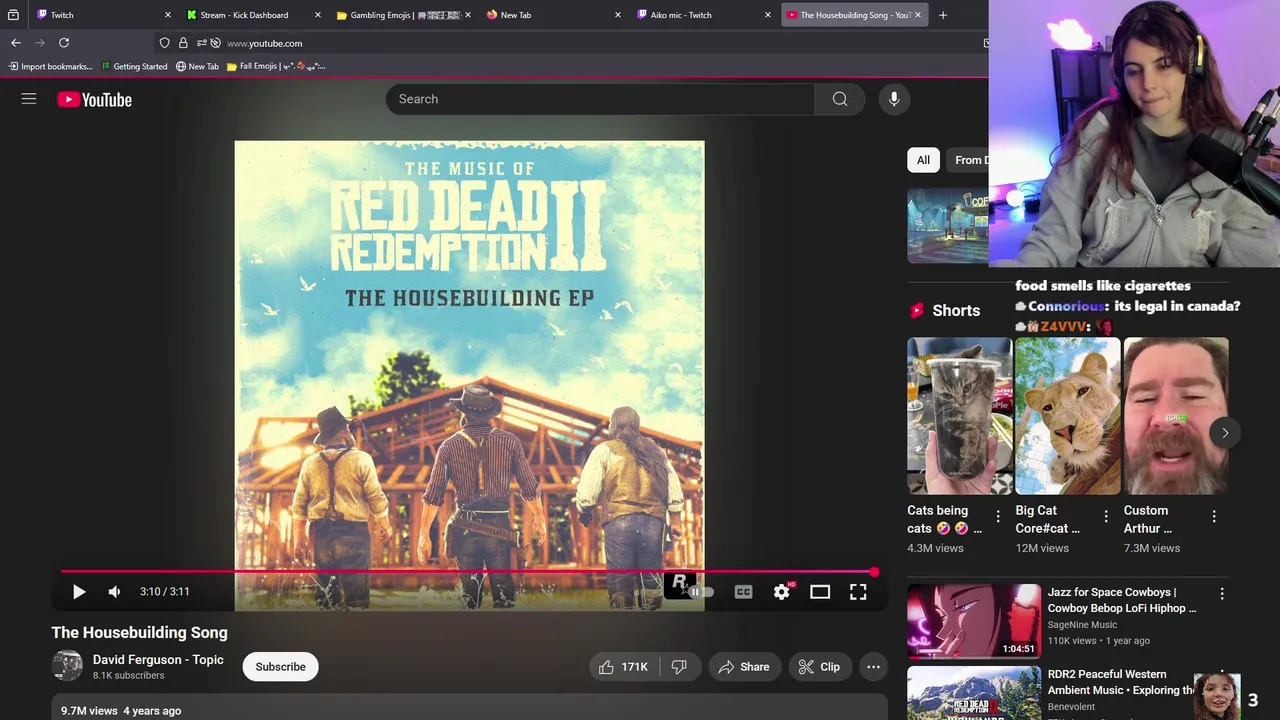Click the '9.7M views 4 years ago' description text

click(121, 710)
